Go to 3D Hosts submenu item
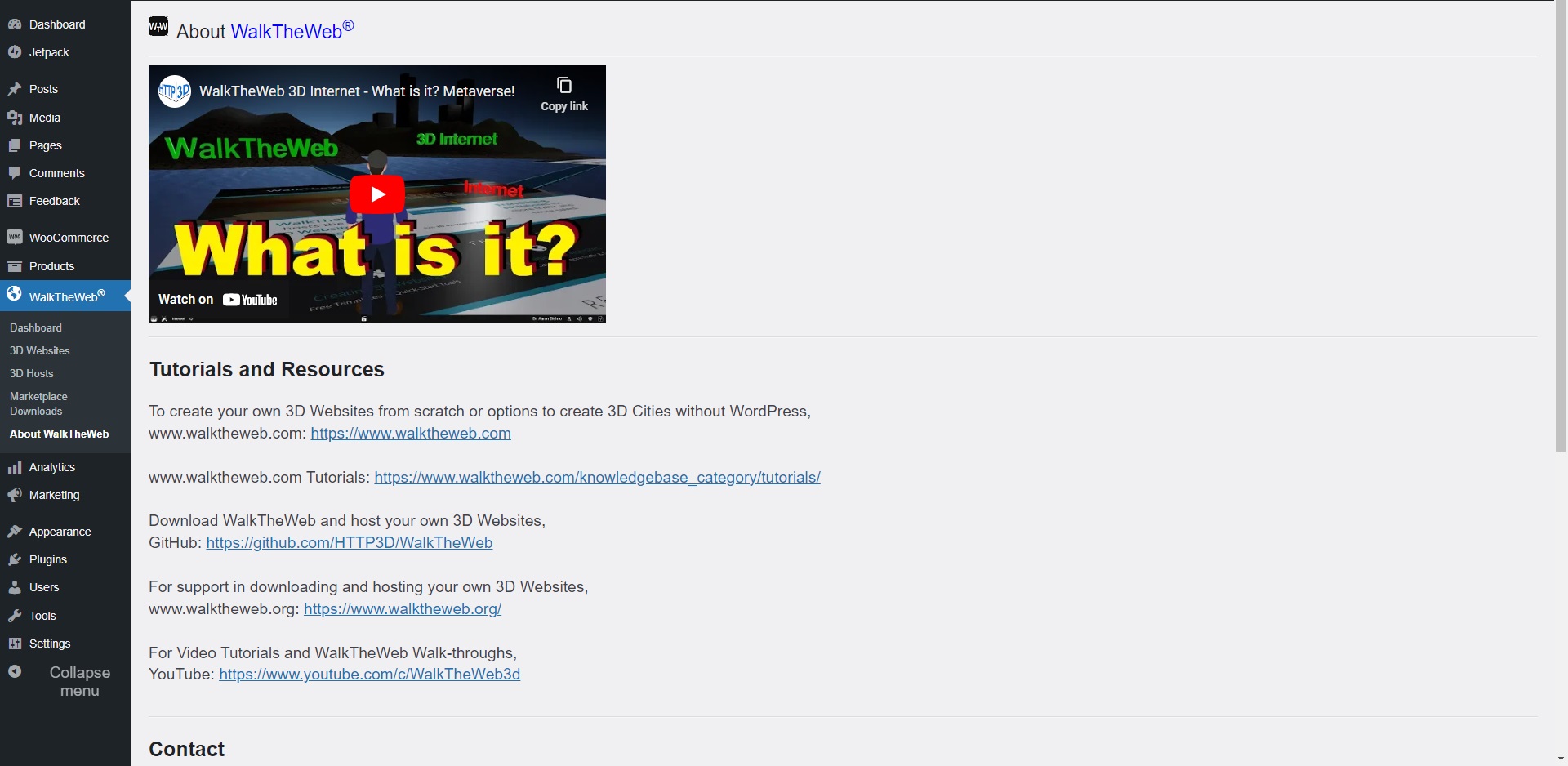Viewport: 1568px width, 766px height. 32,373
